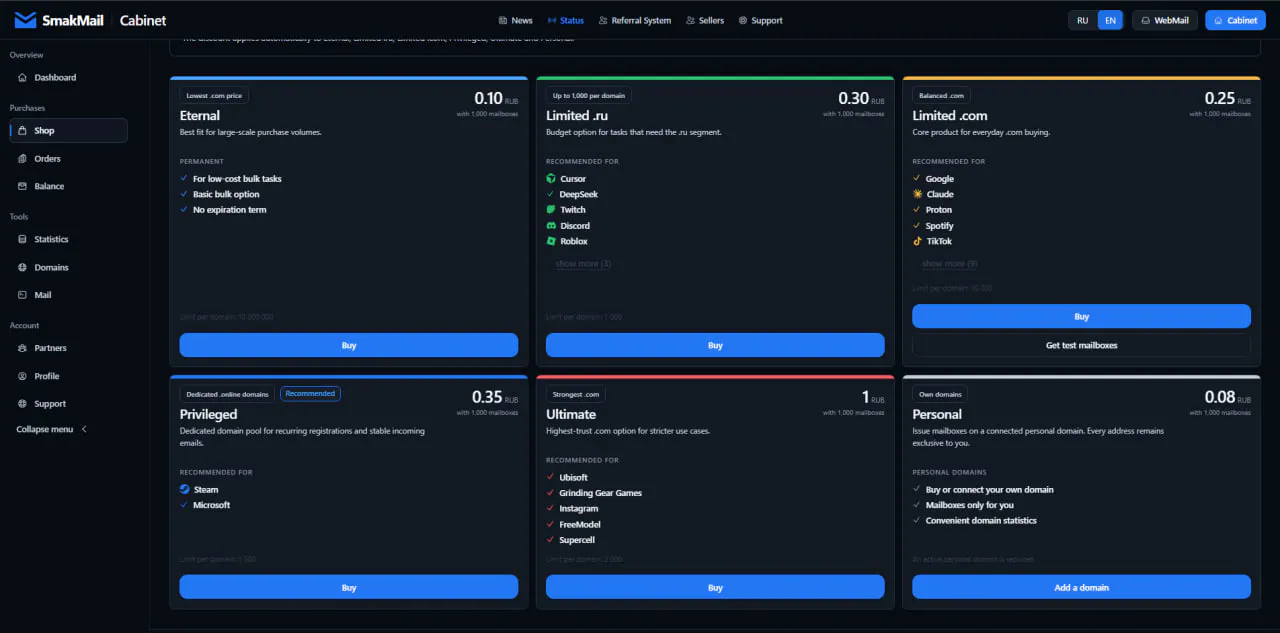This screenshot has height=633, width=1280.
Task: Click the blue Cabinet button
Action: pos(1235,20)
